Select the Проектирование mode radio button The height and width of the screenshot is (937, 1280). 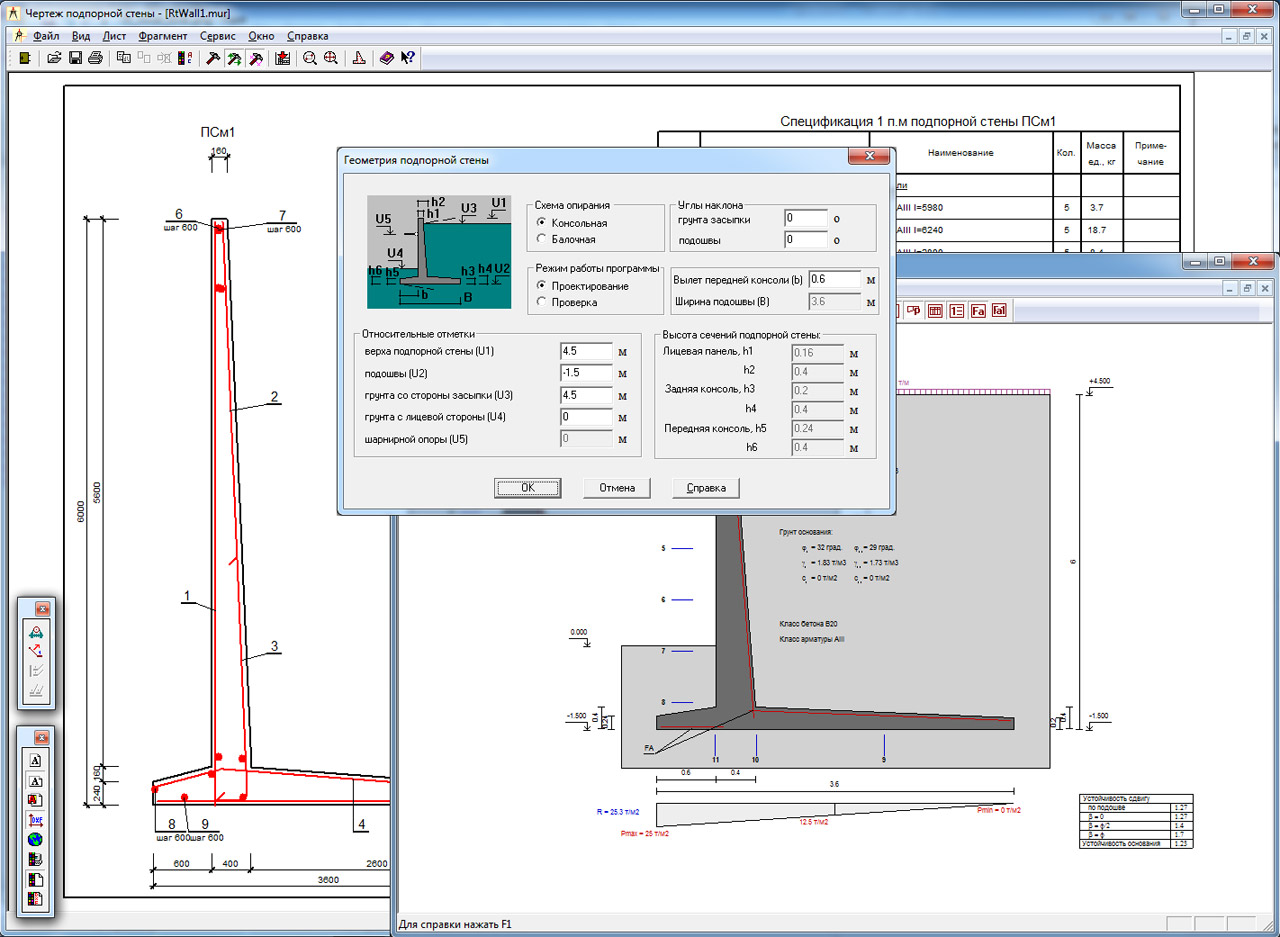pyautogui.click(x=542, y=286)
